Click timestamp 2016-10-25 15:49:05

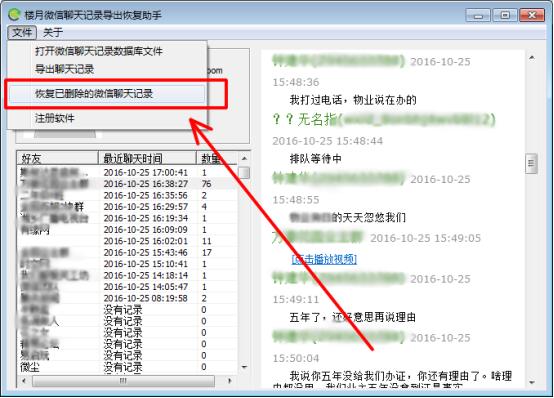425,238
